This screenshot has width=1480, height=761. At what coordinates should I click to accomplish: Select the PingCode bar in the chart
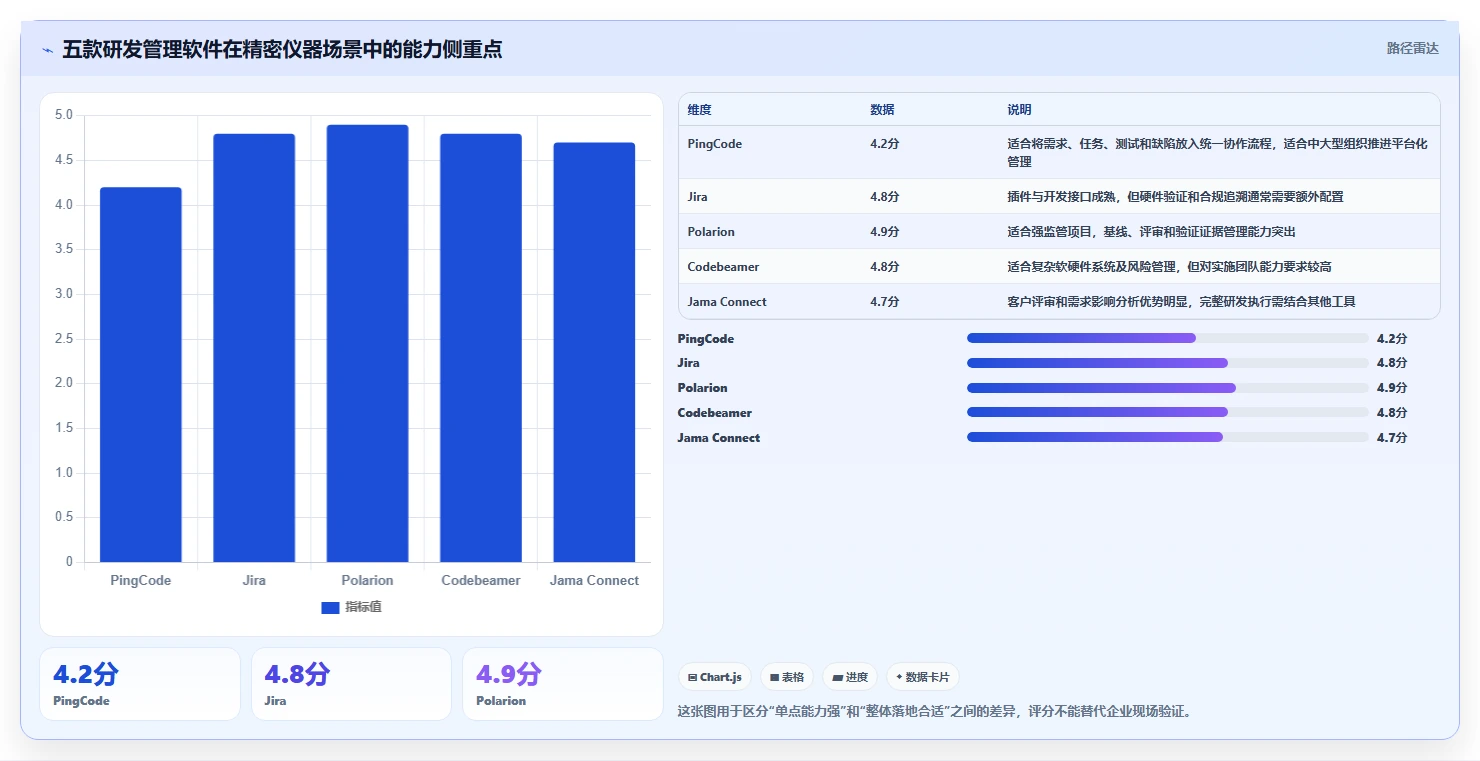pos(141,375)
